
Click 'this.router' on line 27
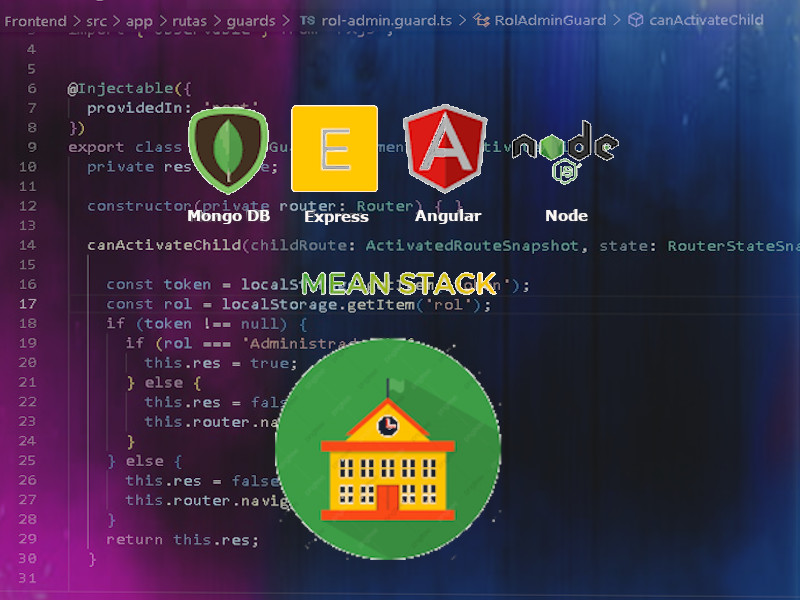click(178, 501)
